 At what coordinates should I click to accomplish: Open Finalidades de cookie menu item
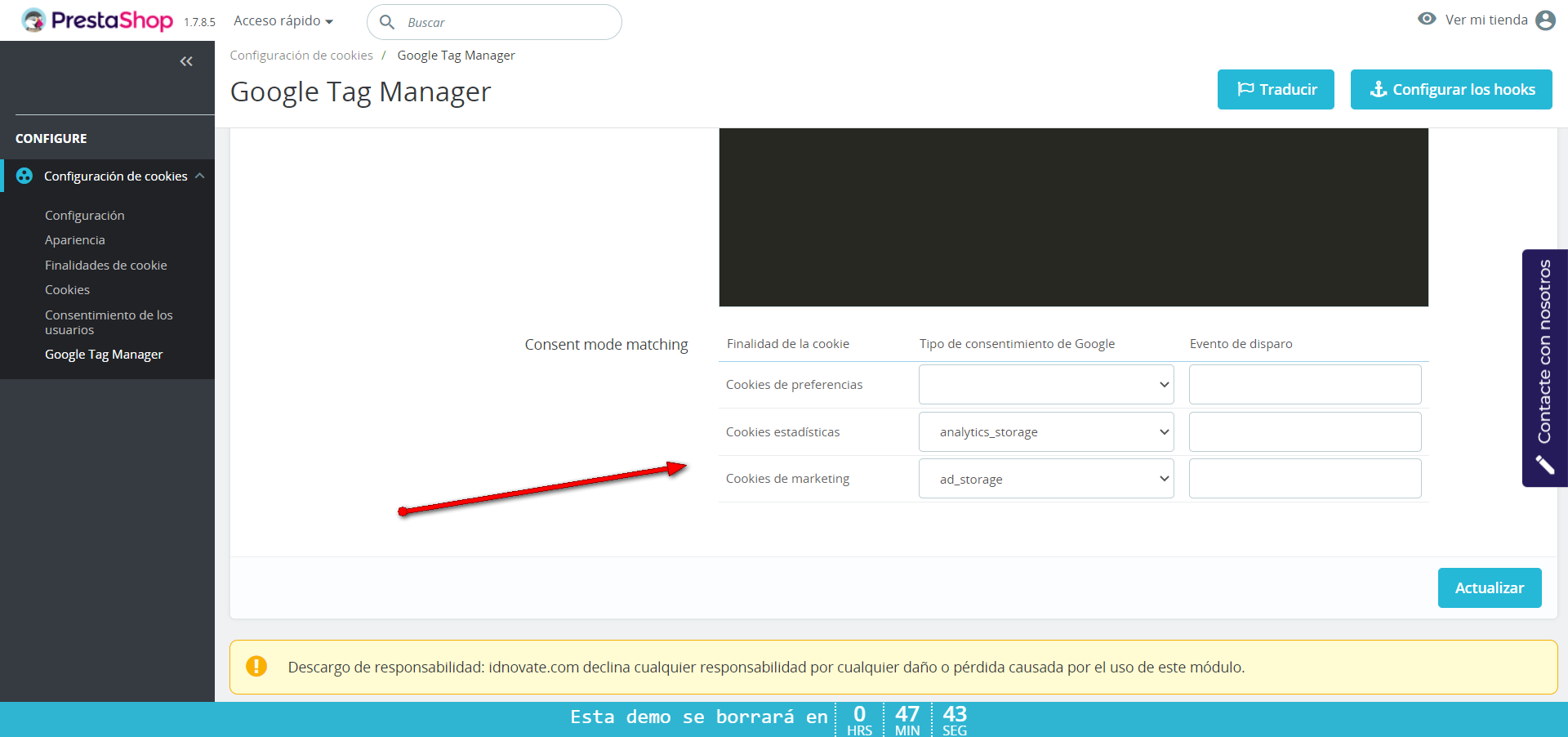pyautogui.click(x=106, y=266)
